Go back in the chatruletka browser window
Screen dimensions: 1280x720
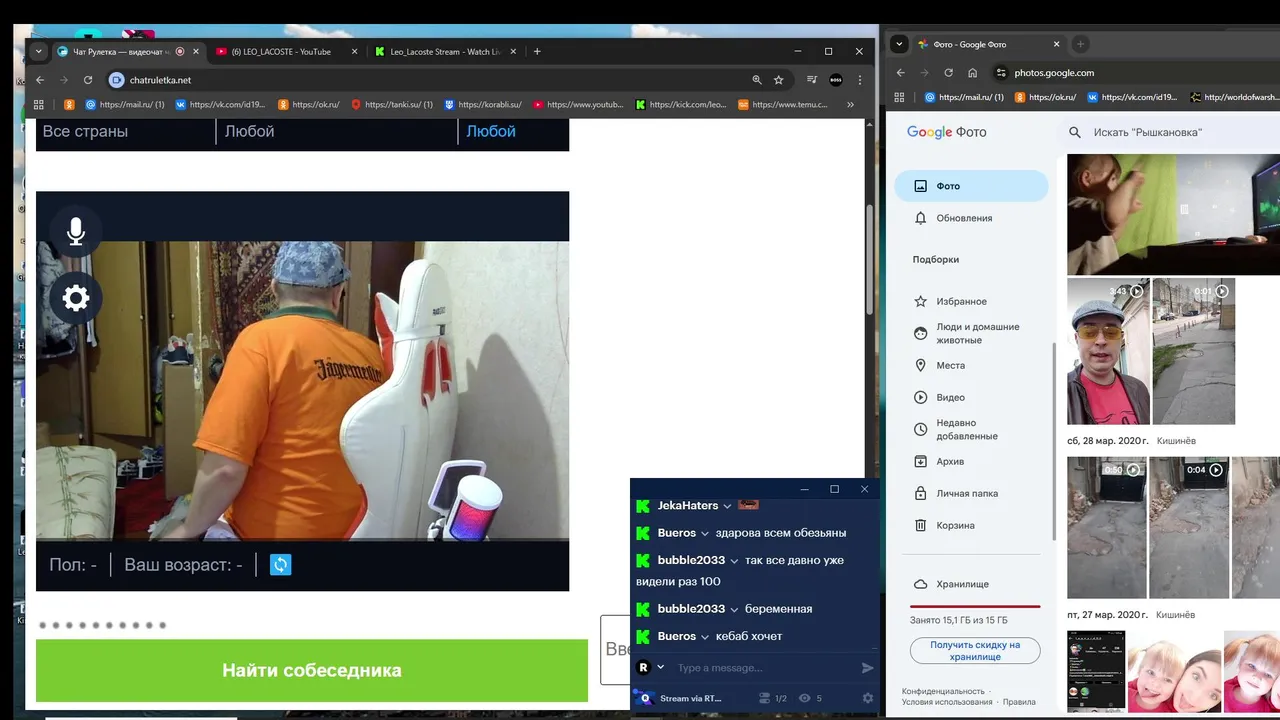(40, 80)
